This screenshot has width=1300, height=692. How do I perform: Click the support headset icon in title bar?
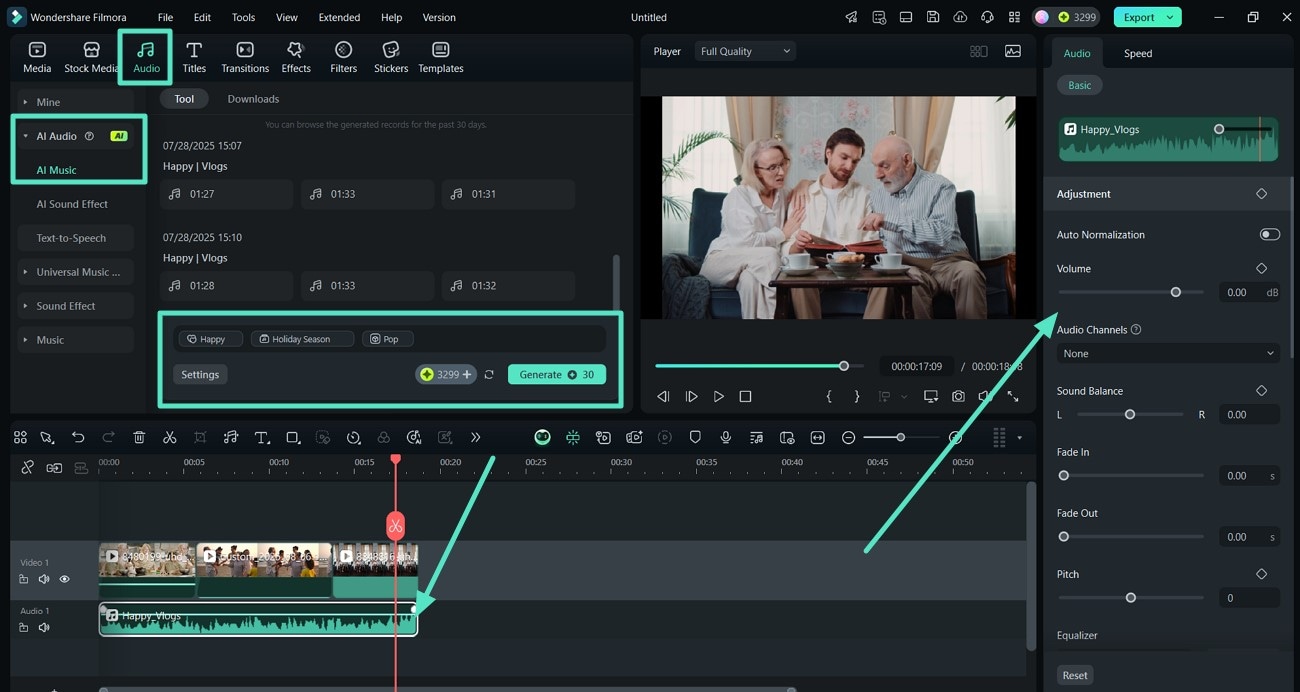click(987, 17)
